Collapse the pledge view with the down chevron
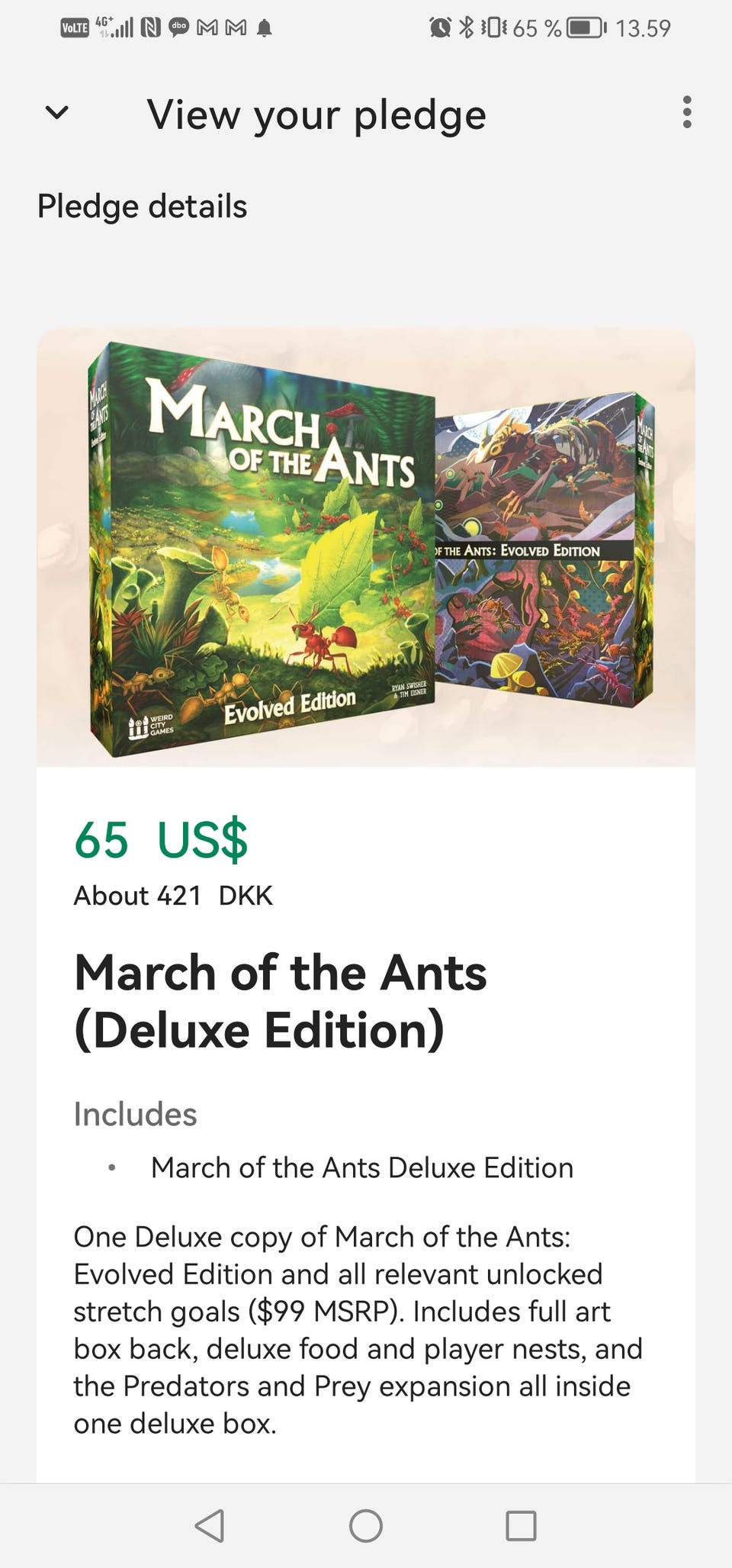 click(57, 113)
